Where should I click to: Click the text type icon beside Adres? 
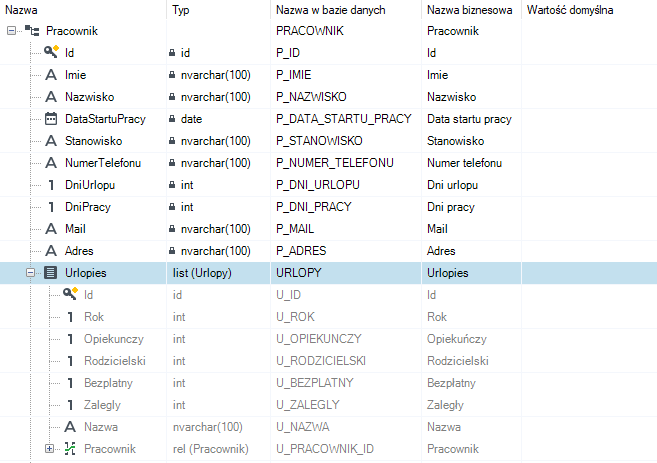pos(51,251)
